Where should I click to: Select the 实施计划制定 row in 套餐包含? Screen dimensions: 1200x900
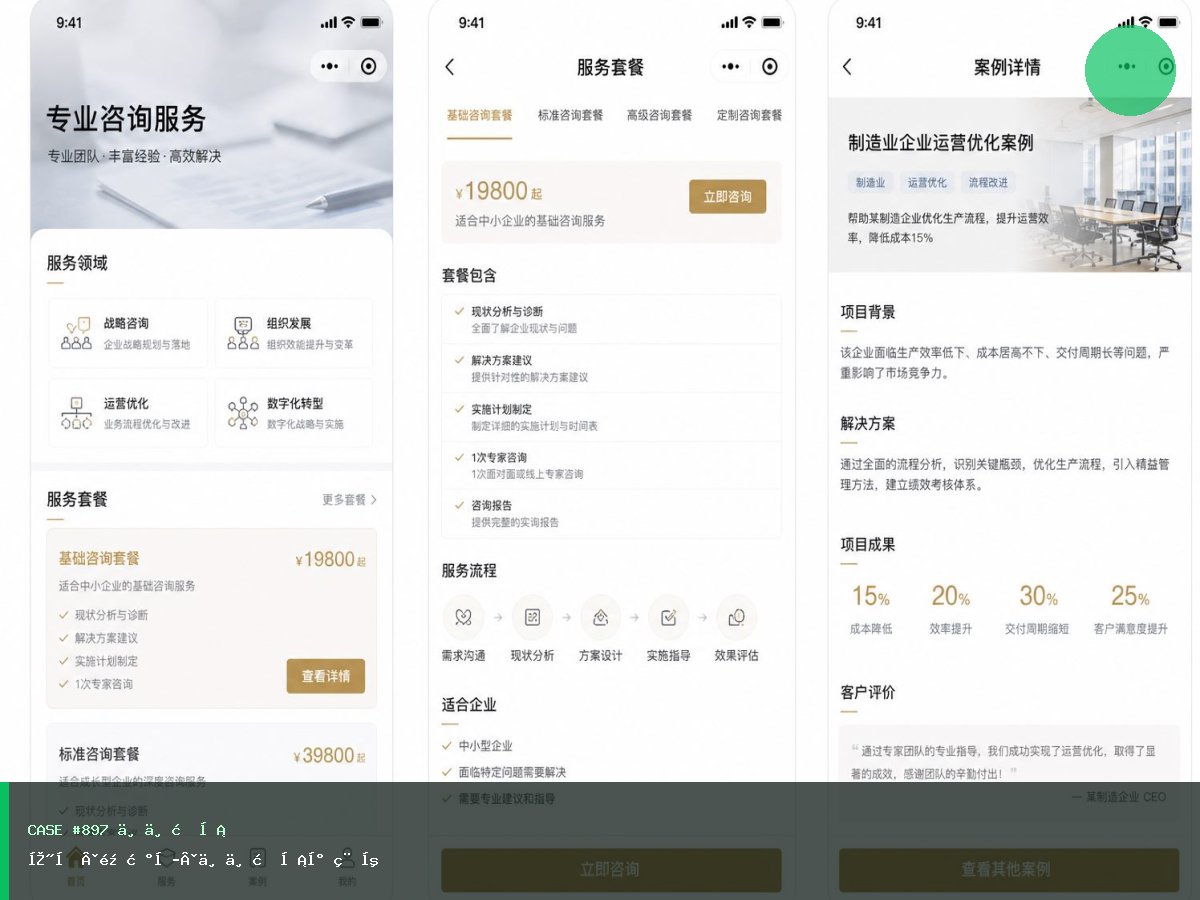611,417
